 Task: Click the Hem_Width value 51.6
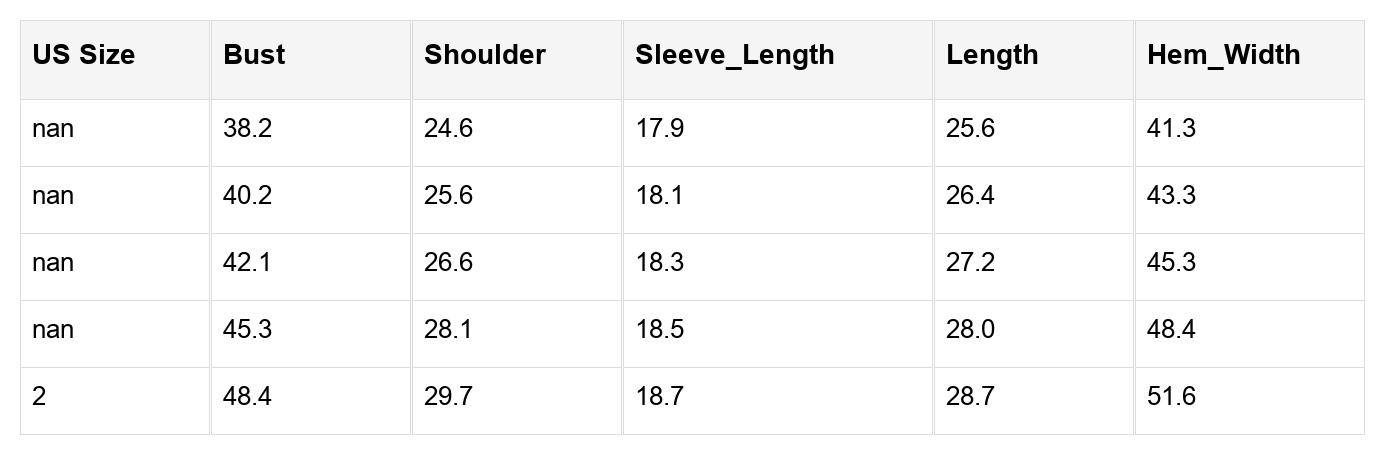1172,397
